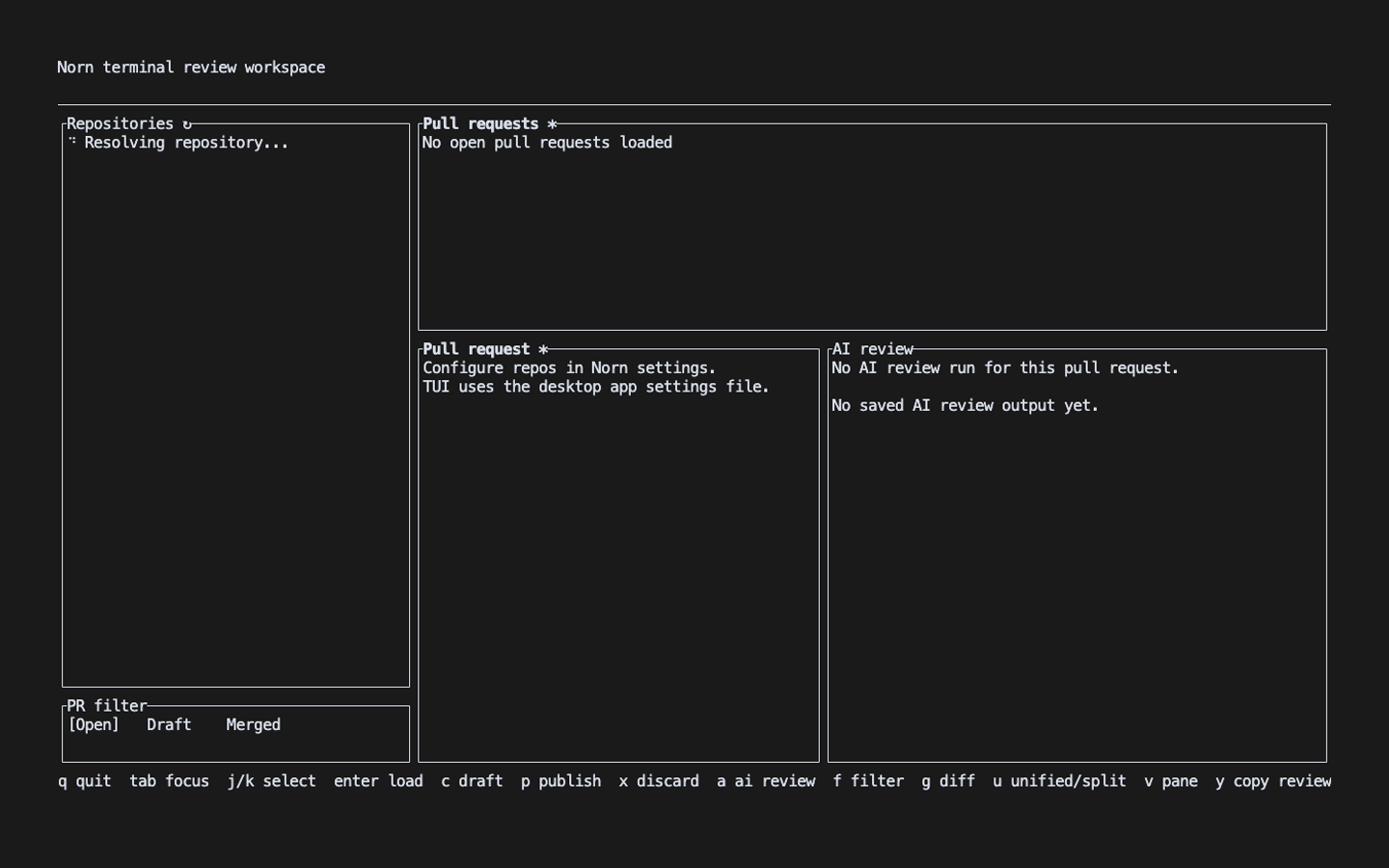This screenshot has width=1389, height=868.
Task: Focus the Pull requests pane title
Action: tap(480, 123)
